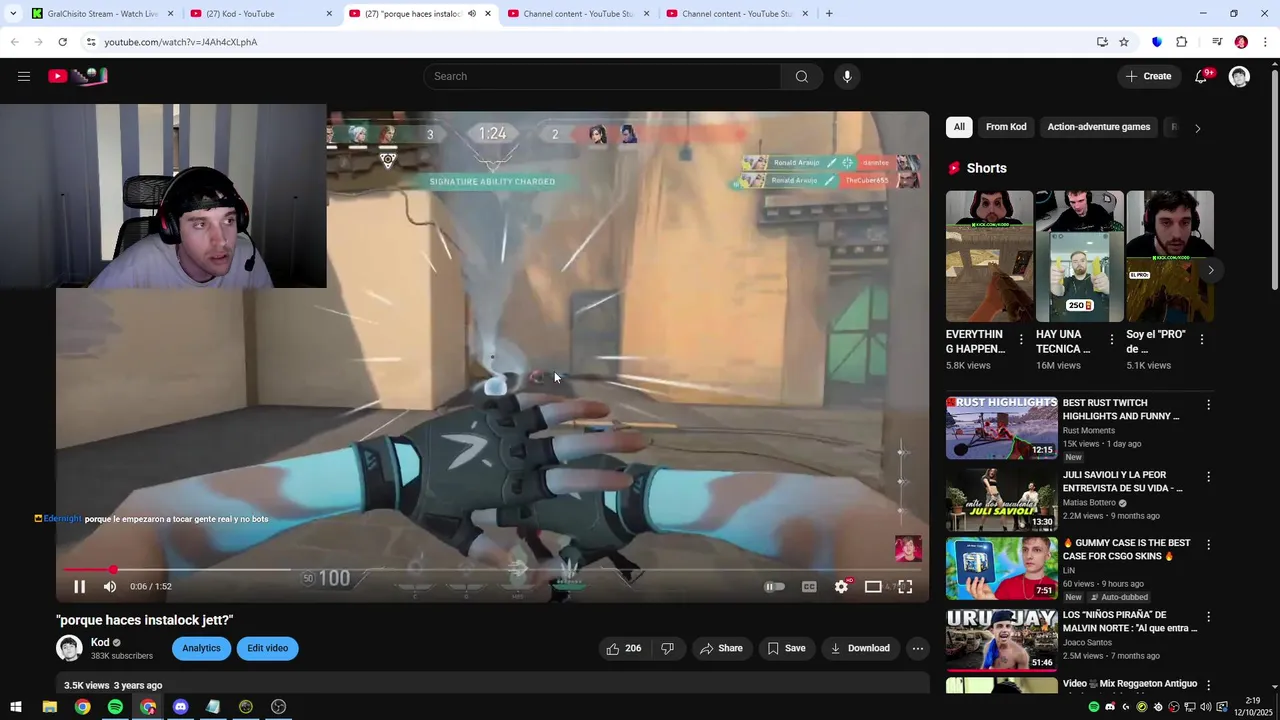The image size is (1280, 720).
Task: Mute audio on the playing tab
Action: tap(472, 14)
